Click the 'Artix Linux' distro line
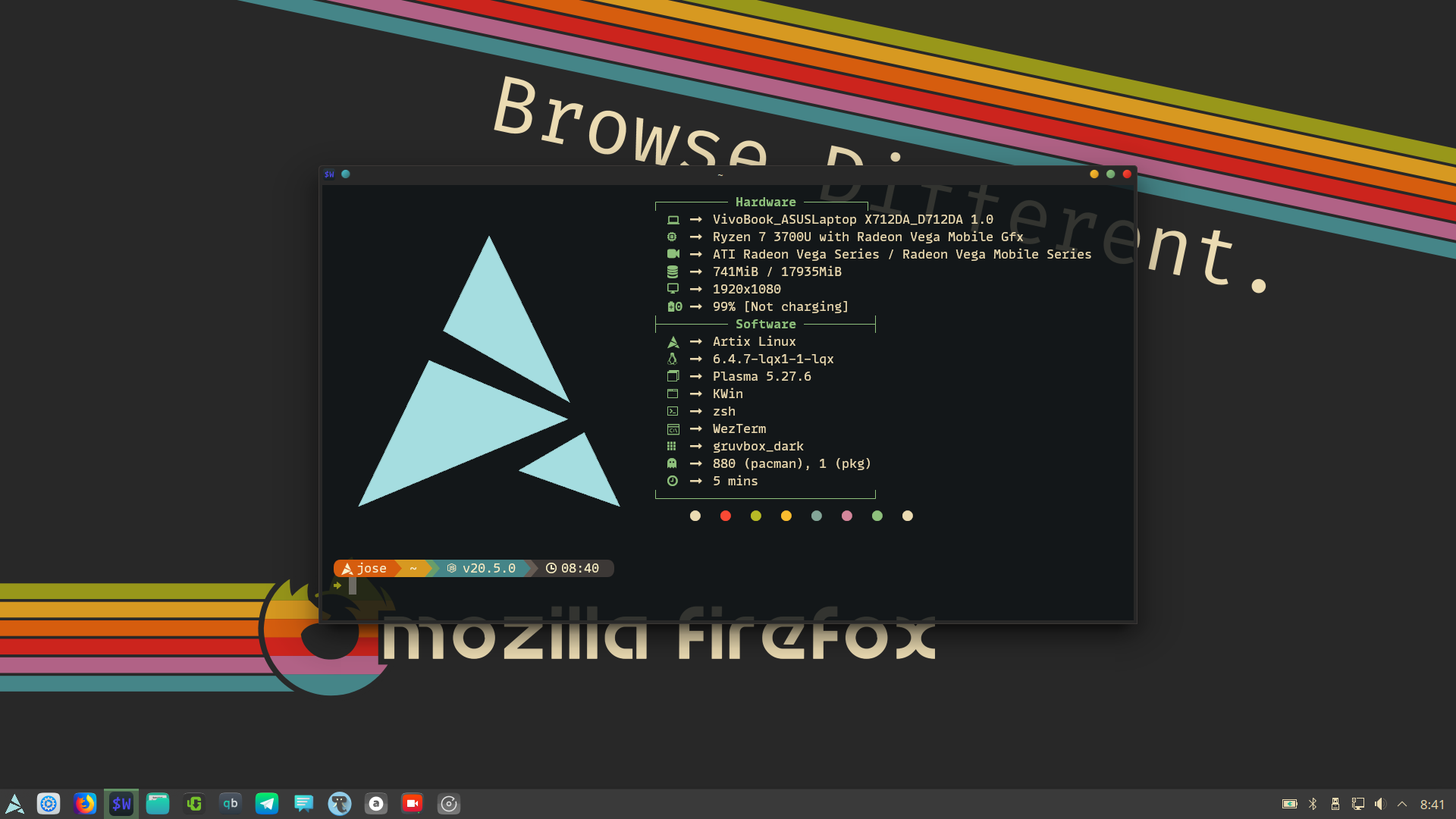 pyautogui.click(x=755, y=342)
